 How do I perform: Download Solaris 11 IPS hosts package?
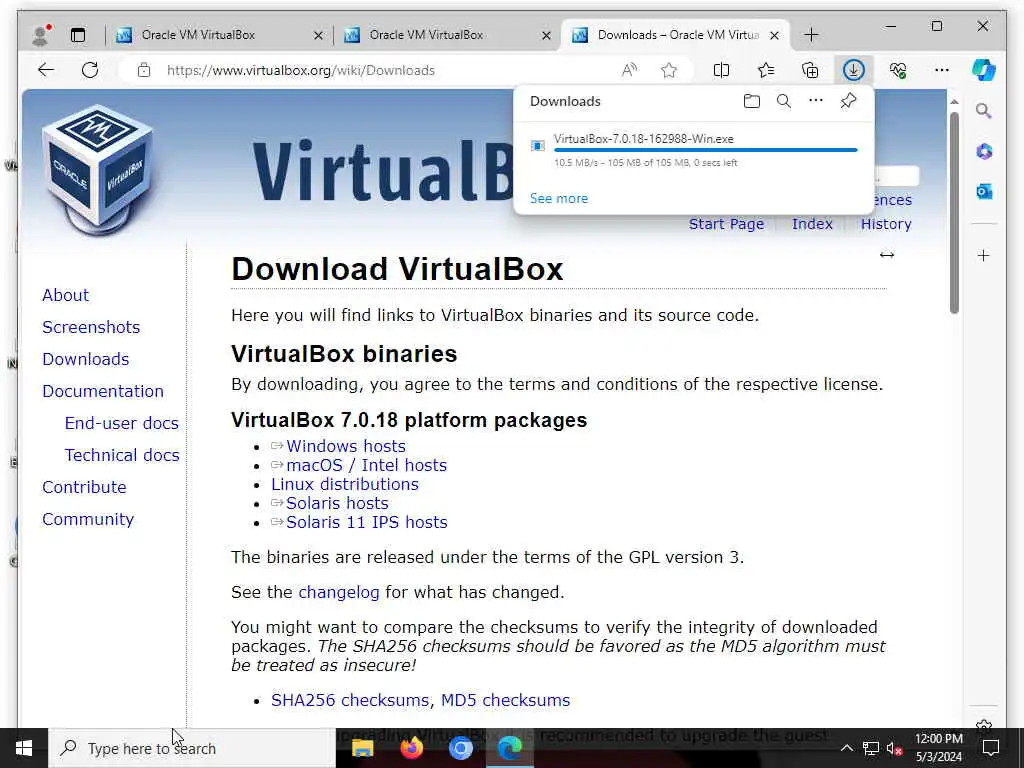(366, 522)
